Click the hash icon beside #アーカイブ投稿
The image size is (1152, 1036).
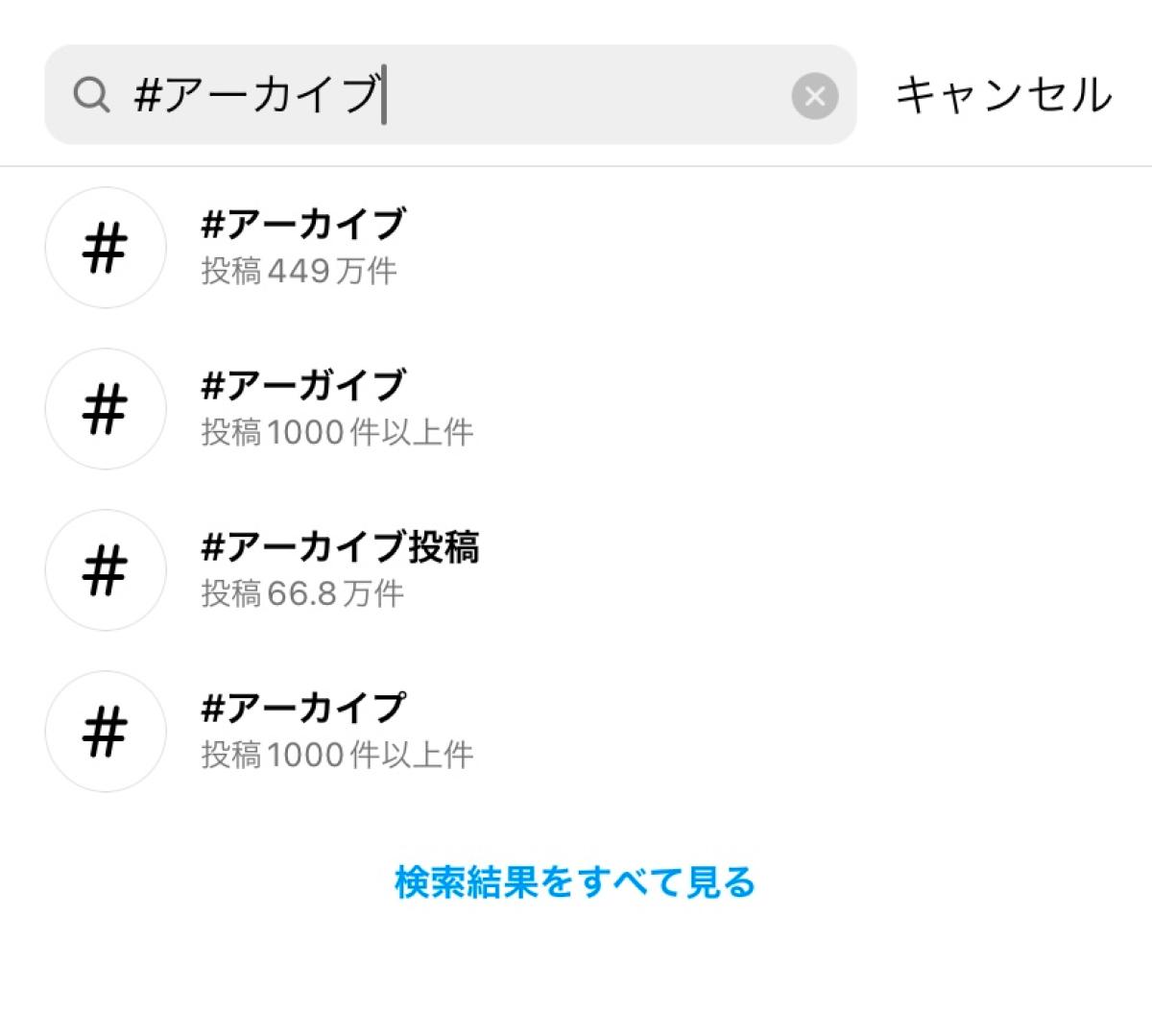106,570
